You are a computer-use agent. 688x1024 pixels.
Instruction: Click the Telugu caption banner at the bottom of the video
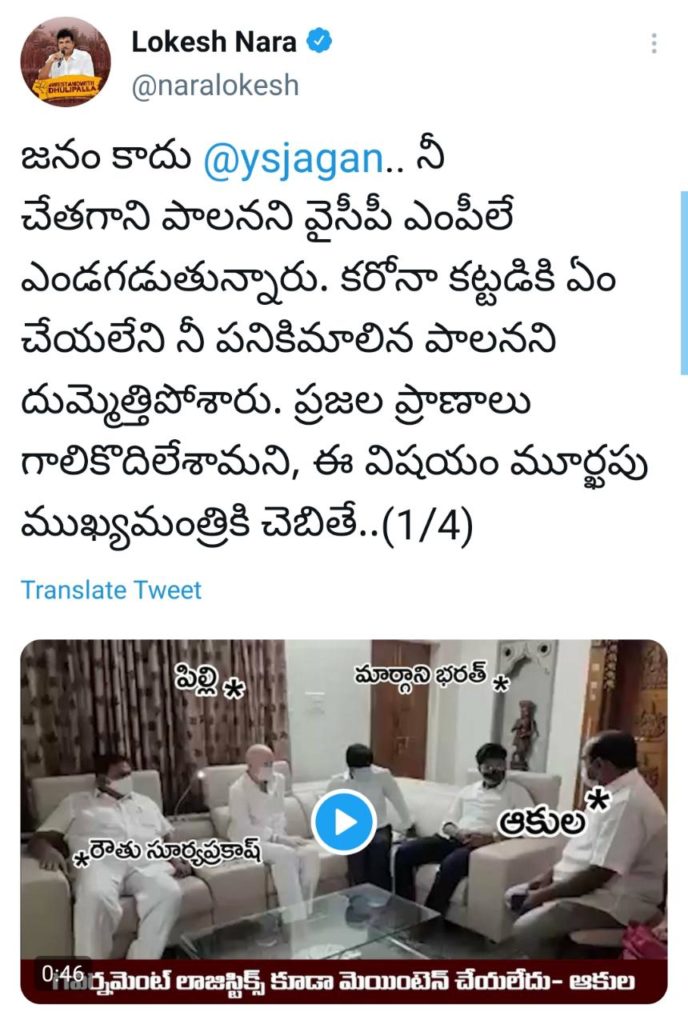pos(344,982)
